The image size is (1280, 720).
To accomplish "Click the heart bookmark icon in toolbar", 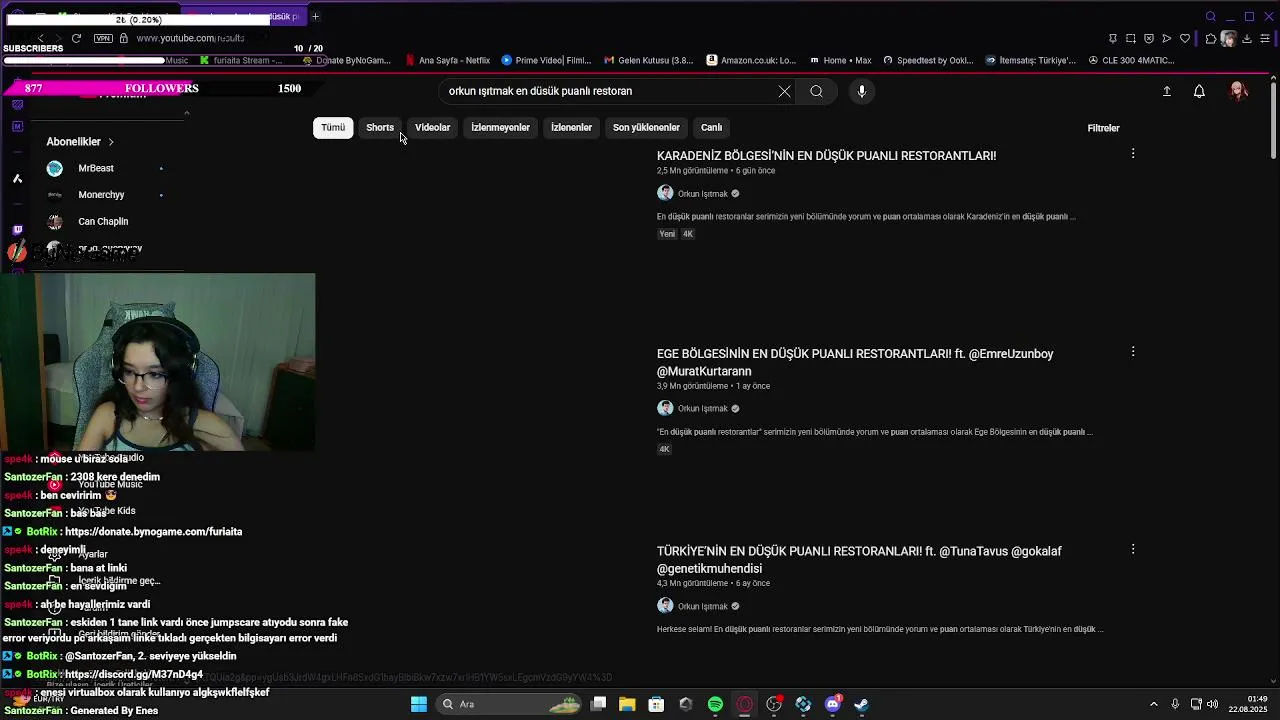I will 1185,38.
